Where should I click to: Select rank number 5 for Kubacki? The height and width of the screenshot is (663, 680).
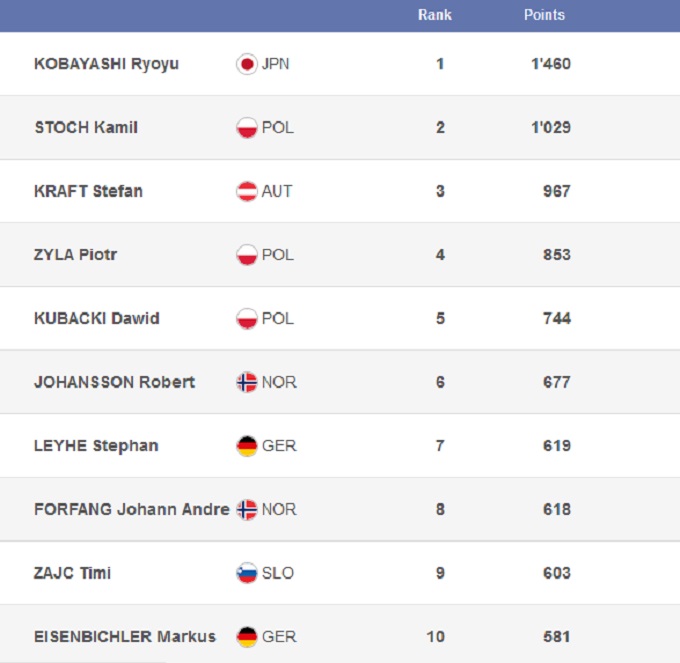coord(440,318)
